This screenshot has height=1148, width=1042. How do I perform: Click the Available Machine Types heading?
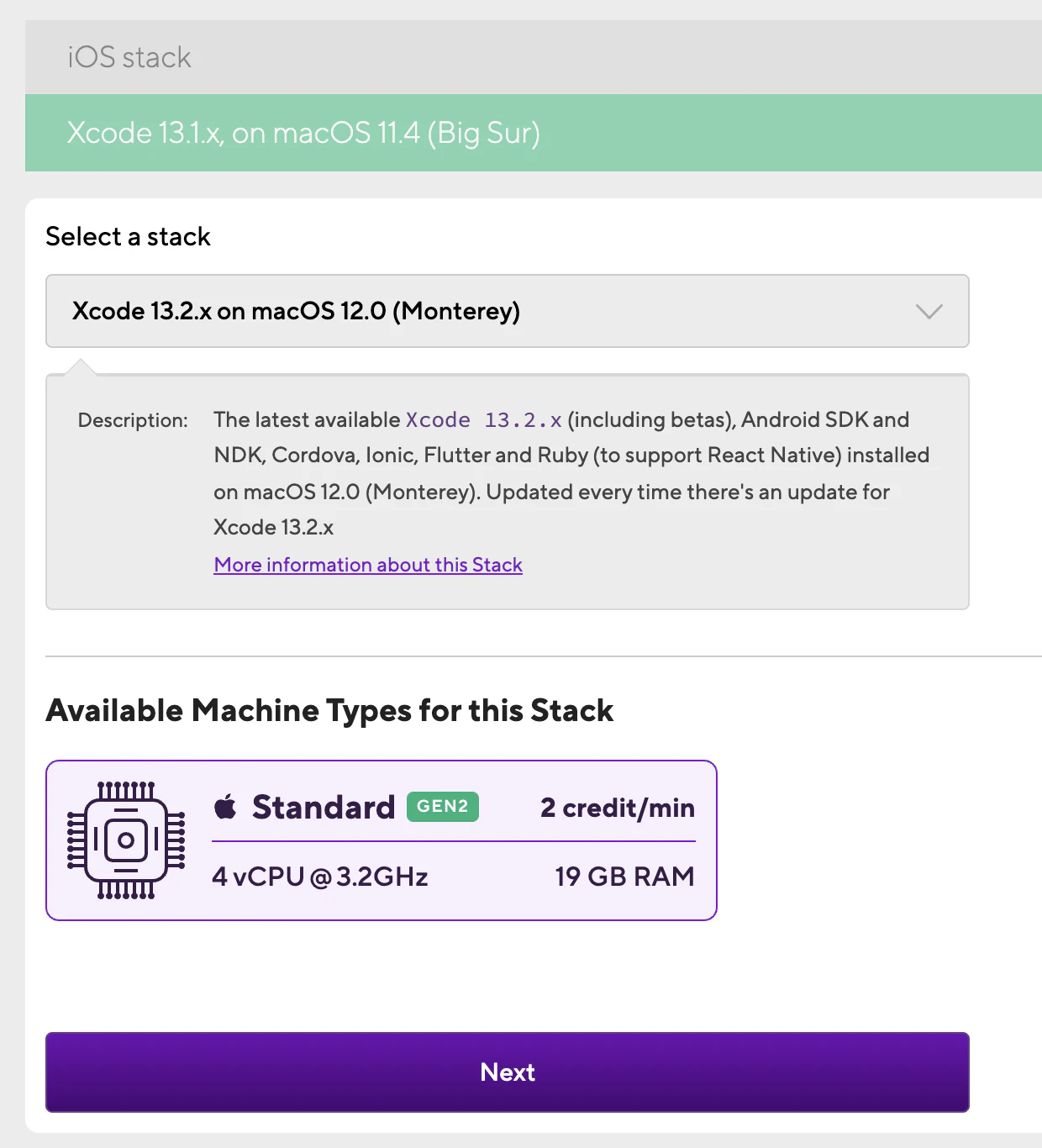tap(329, 711)
